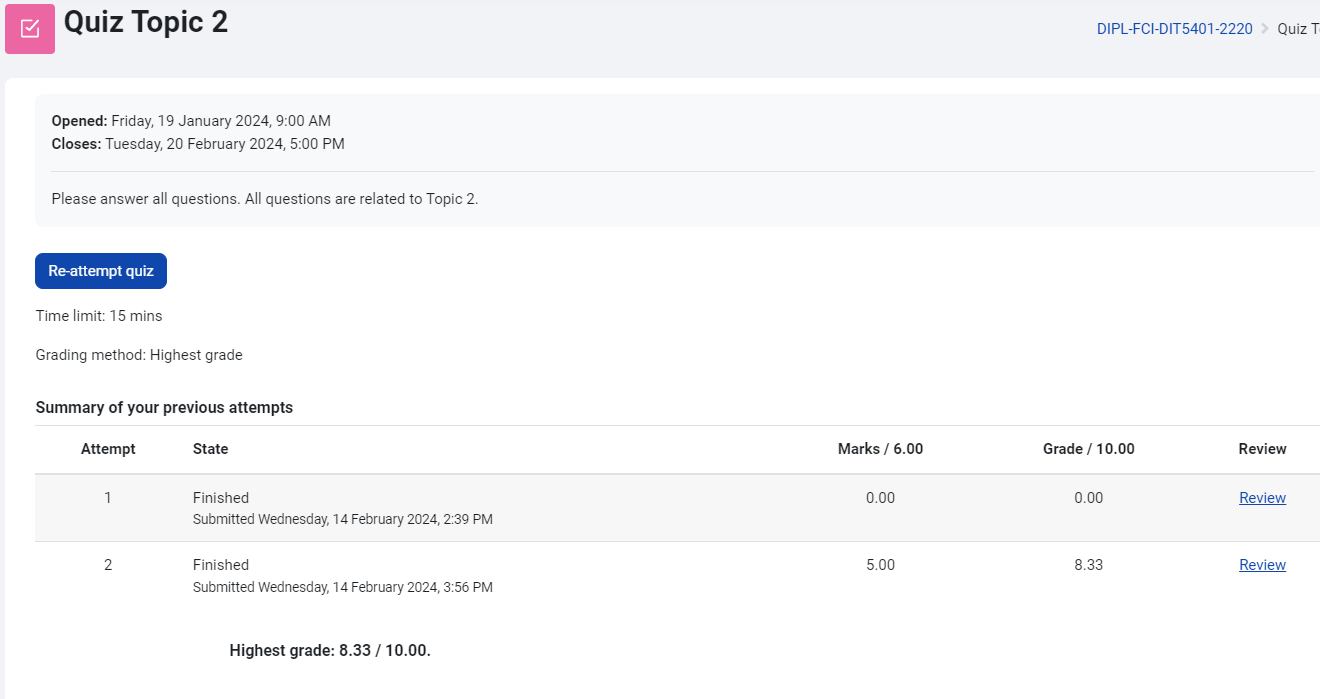Click the breadcrumb chevron separator
This screenshot has height=699, width=1320.
tap(1265, 29)
